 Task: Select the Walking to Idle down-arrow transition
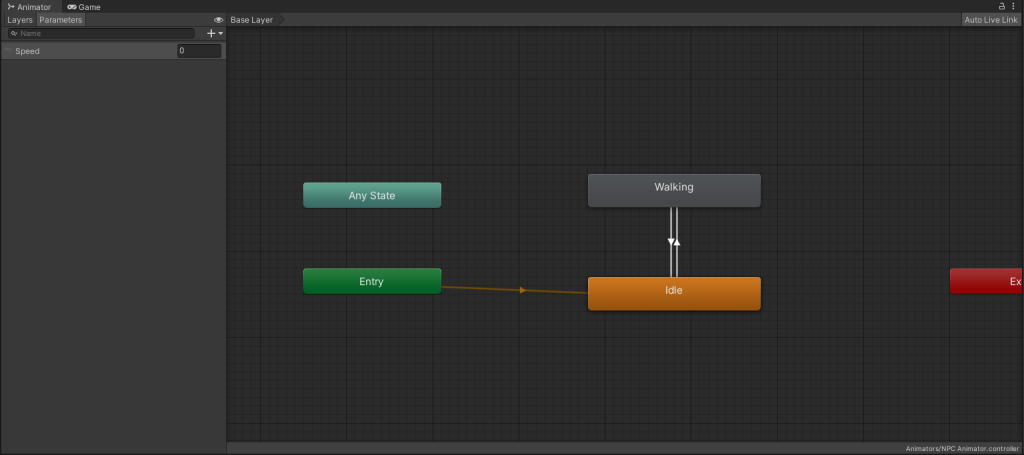[x=671, y=242]
